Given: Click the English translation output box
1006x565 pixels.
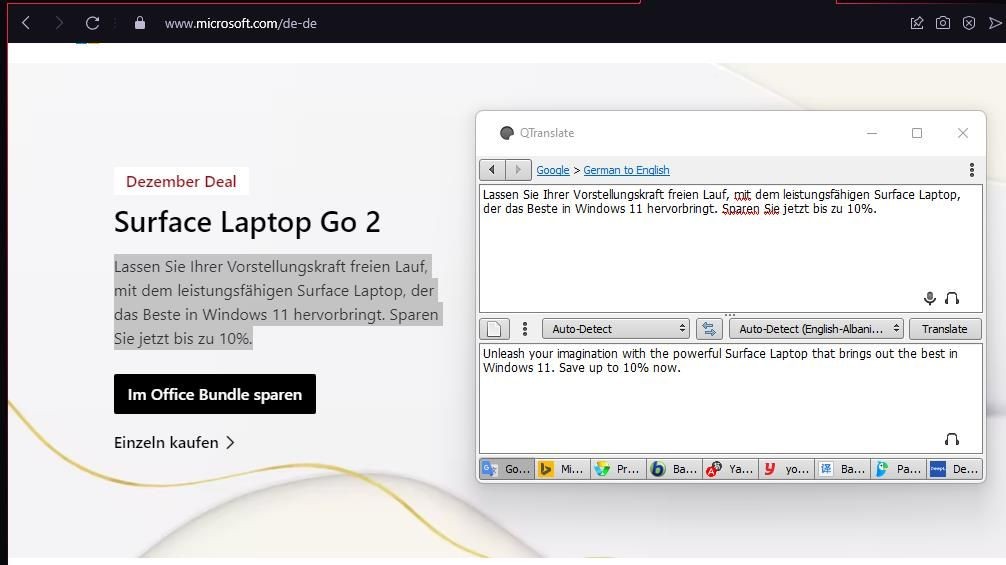Looking at the screenshot, I should (x=730, y=398).
